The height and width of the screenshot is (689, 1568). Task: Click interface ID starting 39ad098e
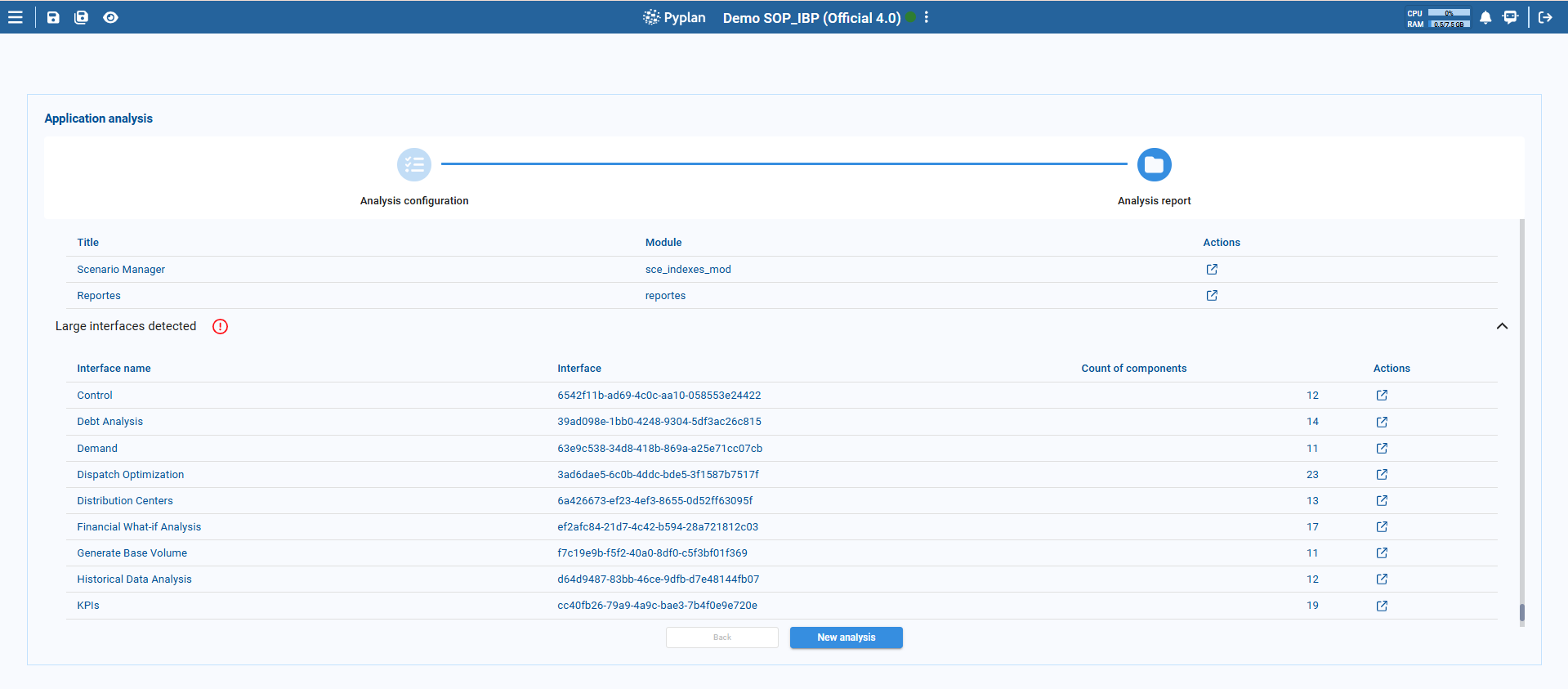[x=659, y=422]
